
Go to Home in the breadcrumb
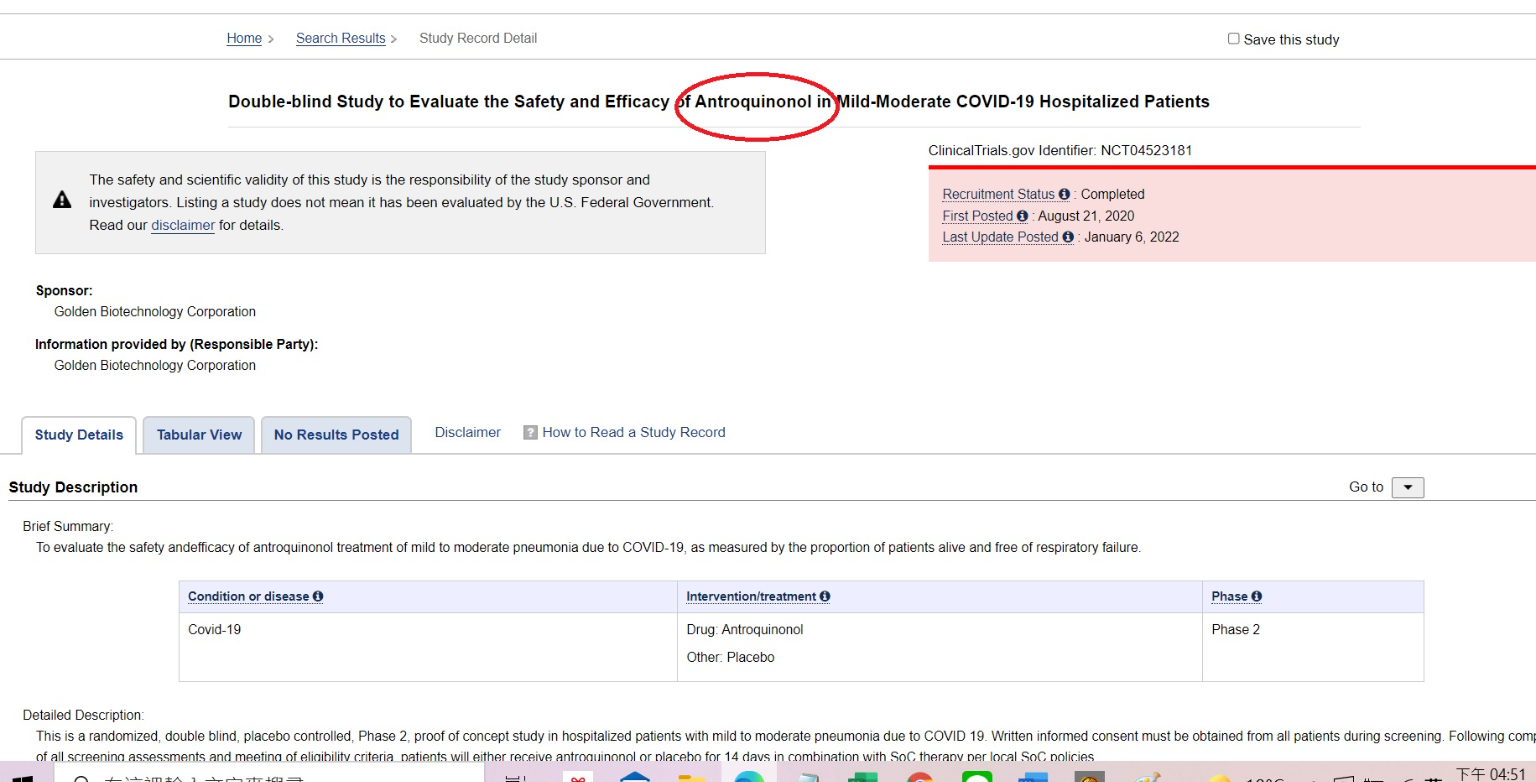[x=244, y=38]
